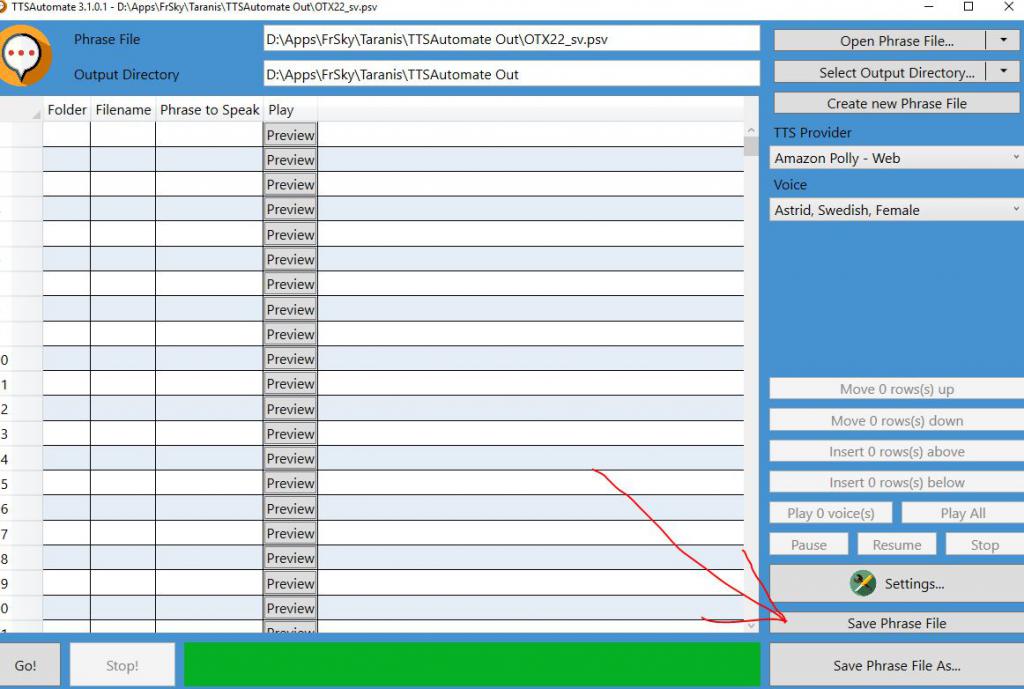The height and width of the screenshot is (689, 1024).
Task: Open the TTS Provider combo box
Action: point(897,158)
